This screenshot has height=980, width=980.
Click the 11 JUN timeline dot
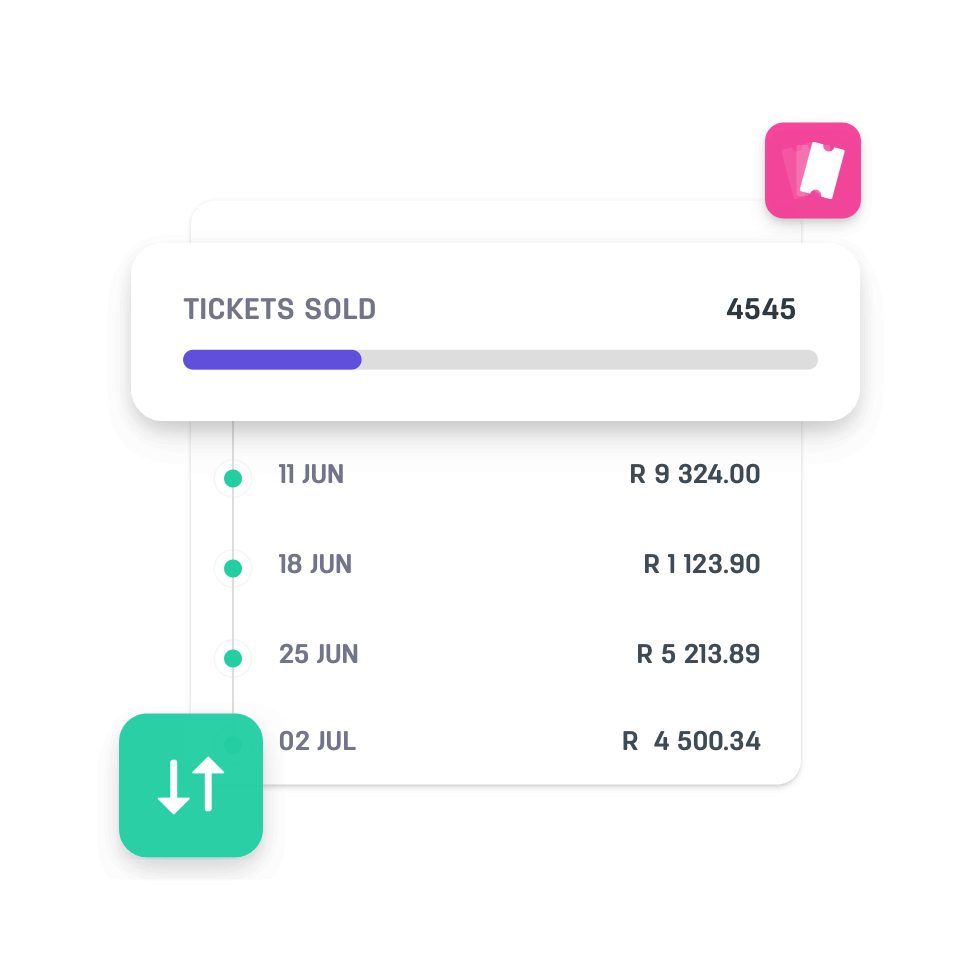pyautogui.click(x=233, y=479)
